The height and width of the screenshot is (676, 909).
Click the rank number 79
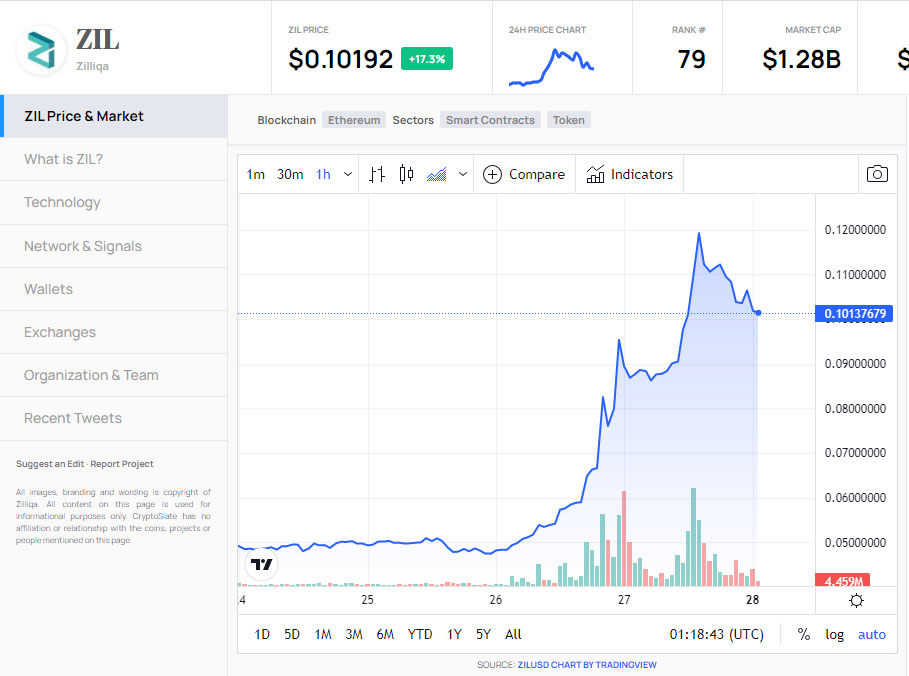[691, 59]
